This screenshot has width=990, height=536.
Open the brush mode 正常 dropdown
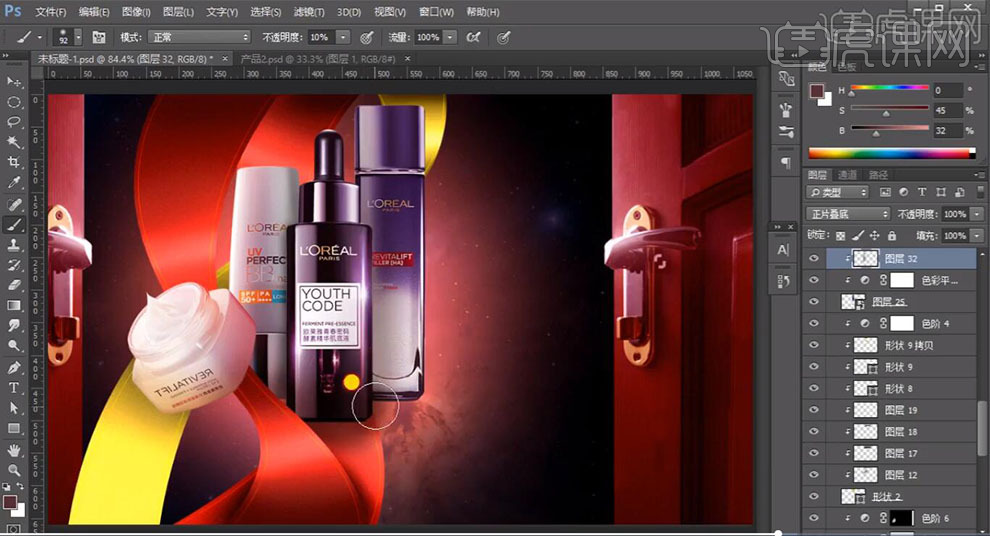pos(200,37)
